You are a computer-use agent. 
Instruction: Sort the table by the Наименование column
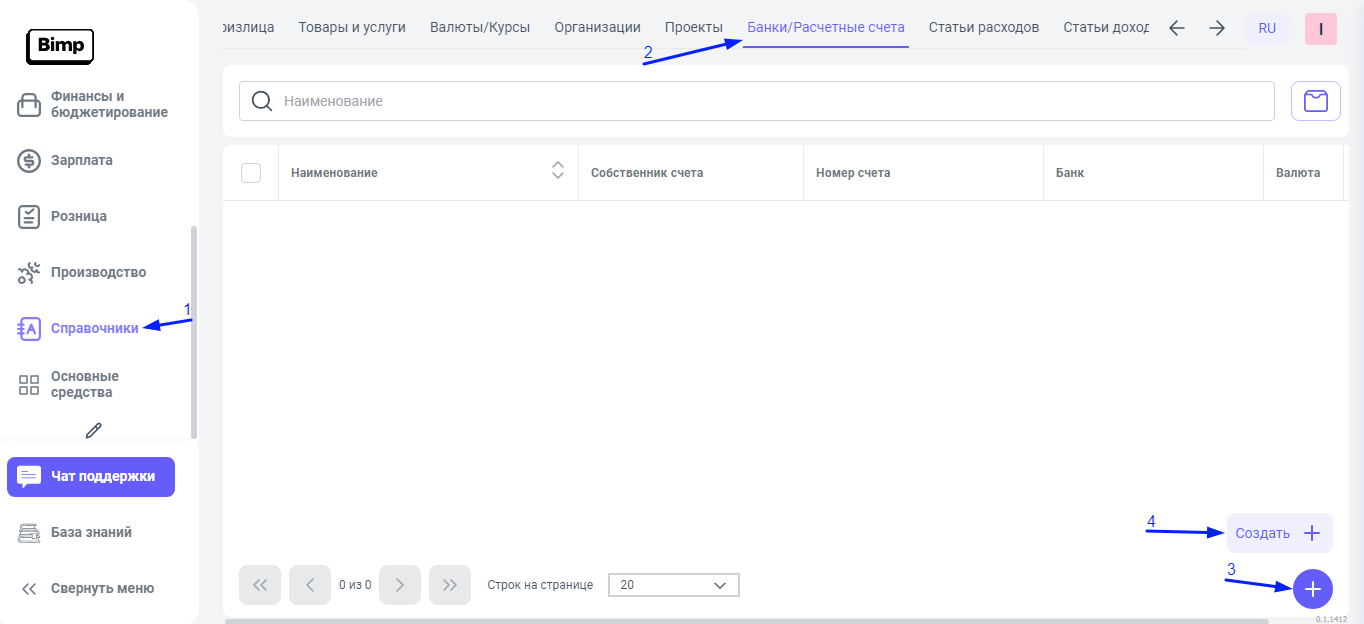(x=558, y=172)
